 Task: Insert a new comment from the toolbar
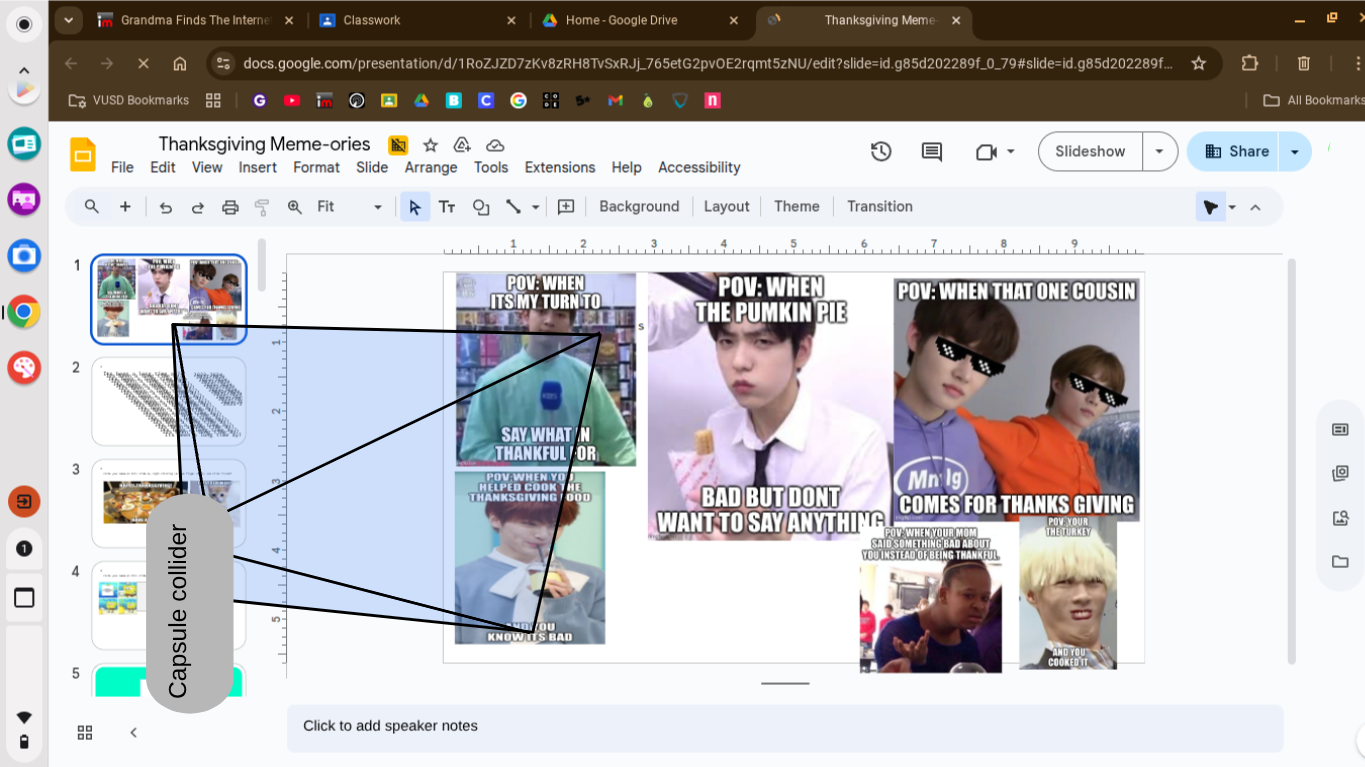565,206
